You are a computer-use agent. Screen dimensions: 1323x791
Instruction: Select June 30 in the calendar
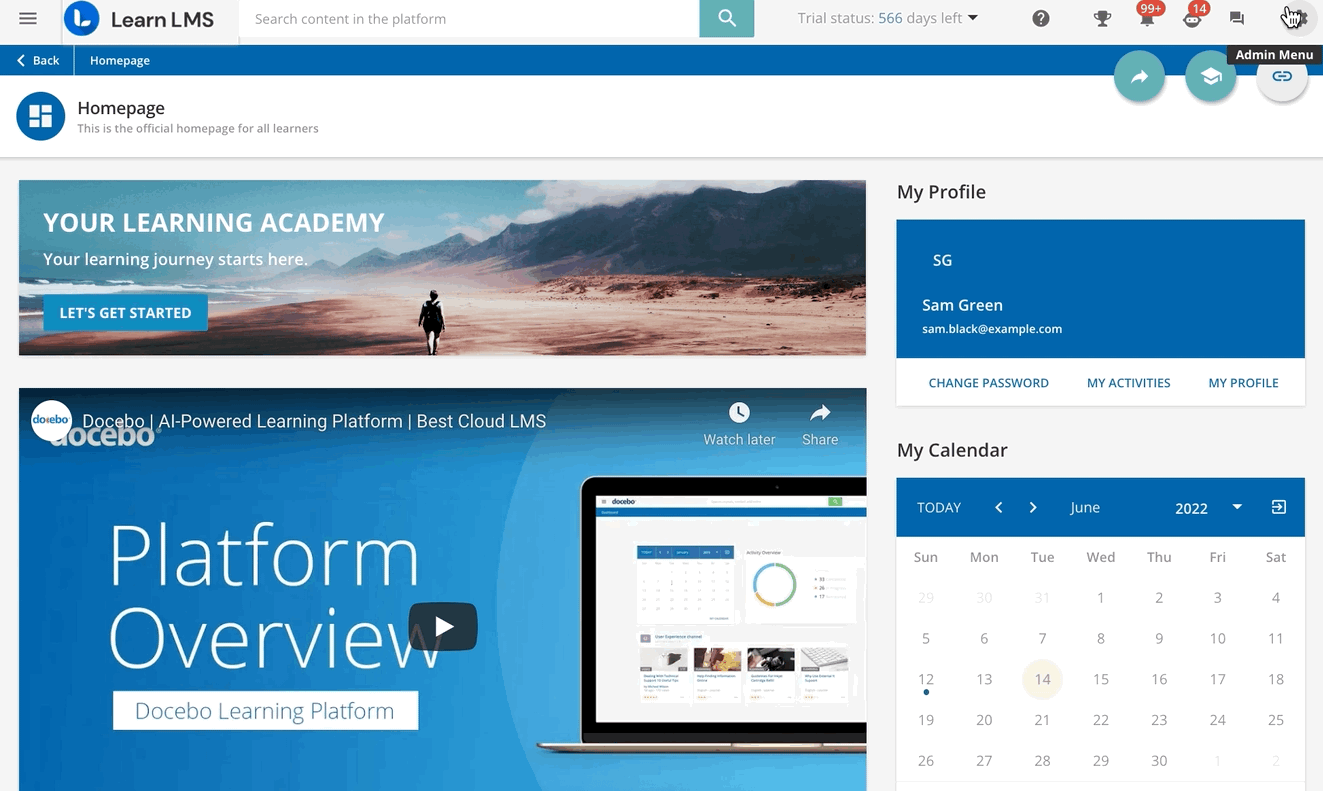tap(1159, 761)
